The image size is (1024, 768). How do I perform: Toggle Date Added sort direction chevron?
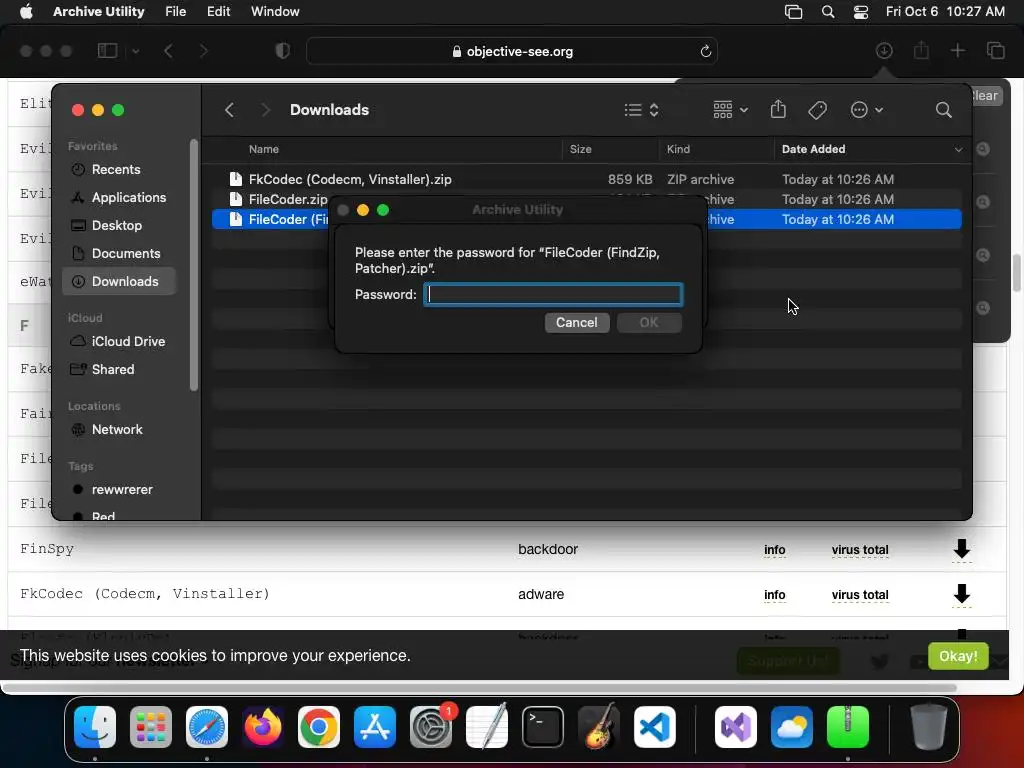(x=958, y=150)
